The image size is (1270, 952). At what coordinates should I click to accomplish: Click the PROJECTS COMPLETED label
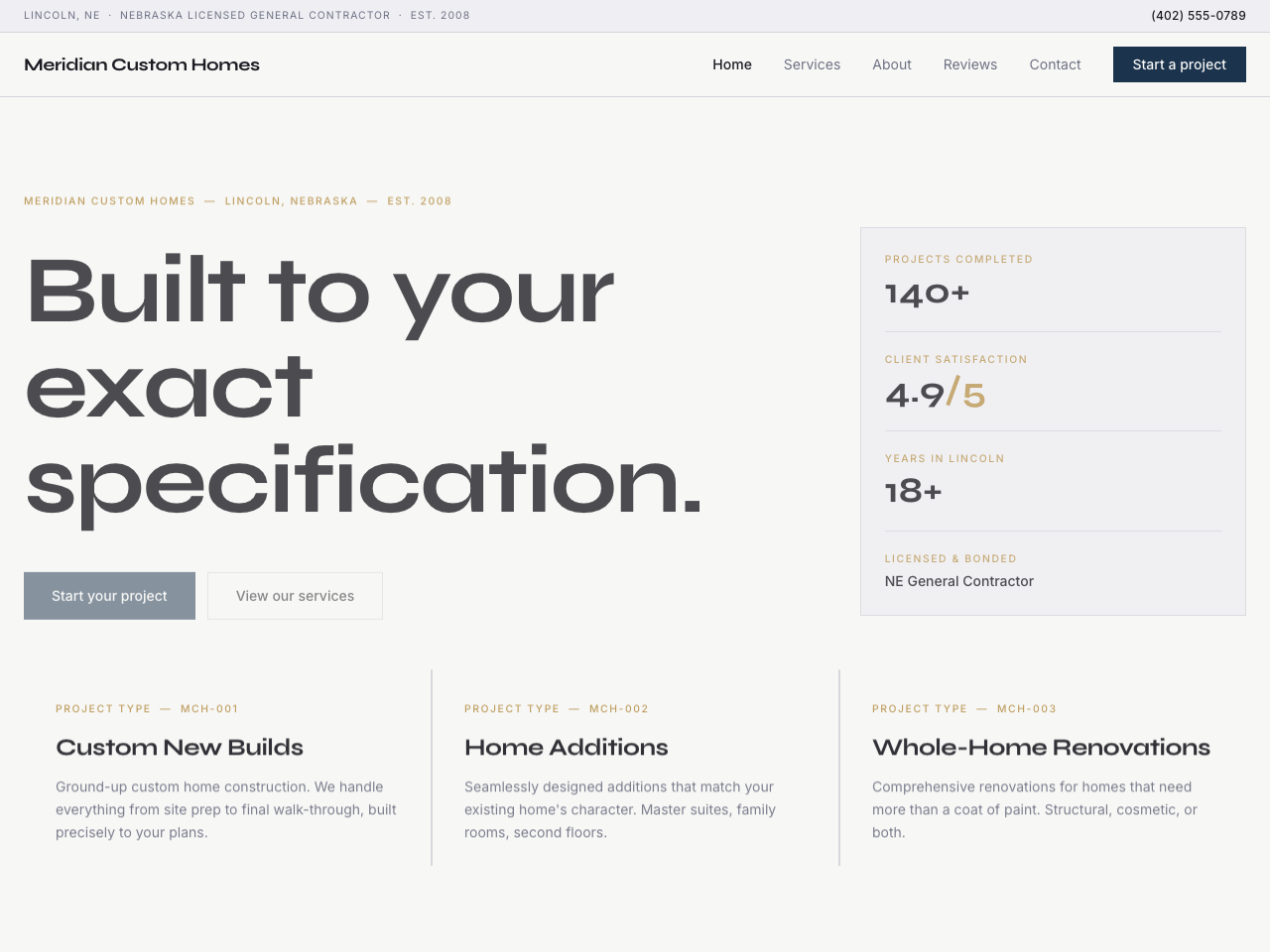point(958,260)
